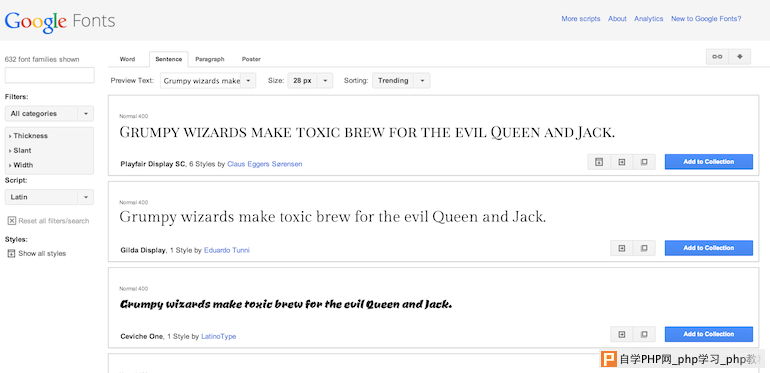Show all styles icon for Playfair Display SC

(x=599, y=162)
